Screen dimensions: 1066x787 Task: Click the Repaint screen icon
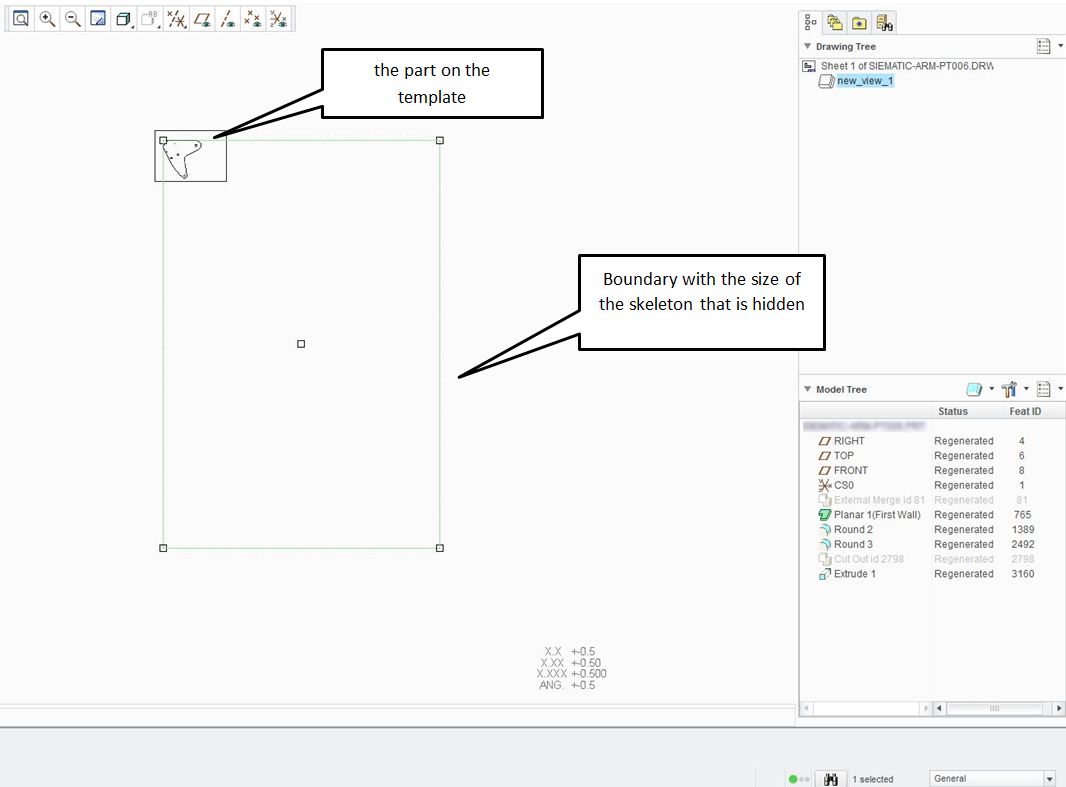98,19
